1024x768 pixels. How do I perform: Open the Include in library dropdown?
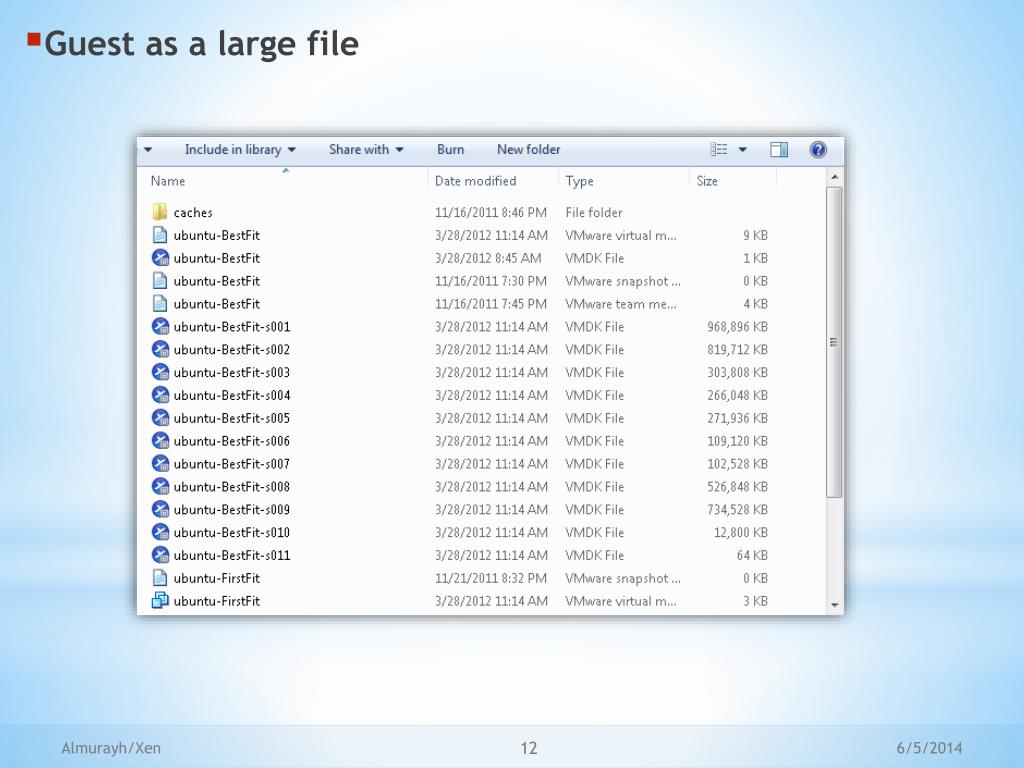click(x=240, y=150)
